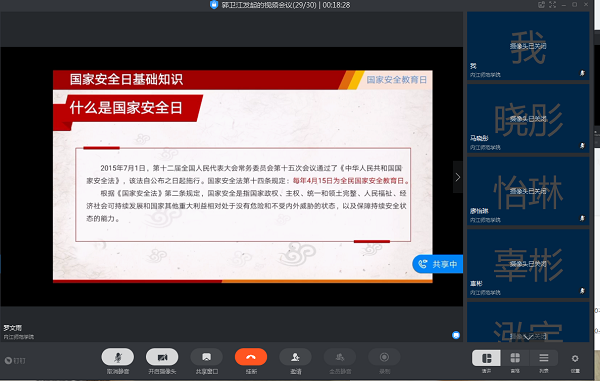Select the 我 participant video tile
600x381 pixels.
coord(528,46)
